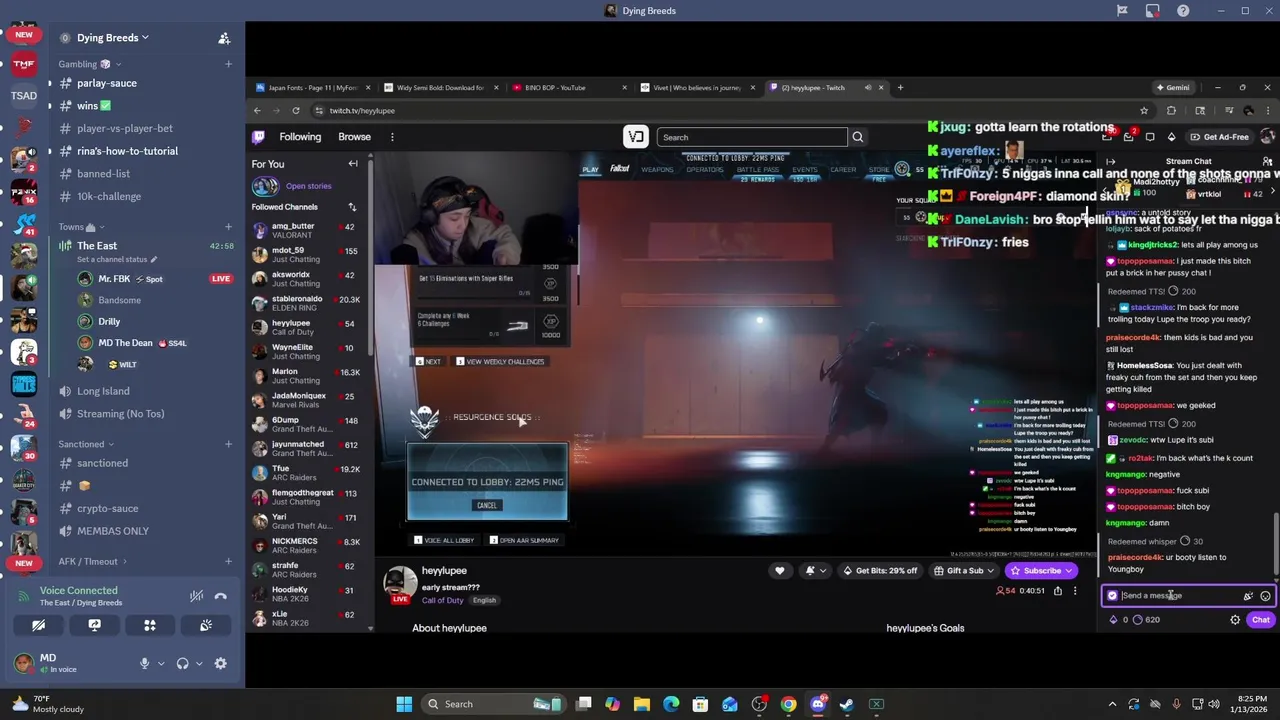The width and height of the screenshot is (1280, 720).
Task: Open the player-vs-player-bet channel
Action: (124, 128)
